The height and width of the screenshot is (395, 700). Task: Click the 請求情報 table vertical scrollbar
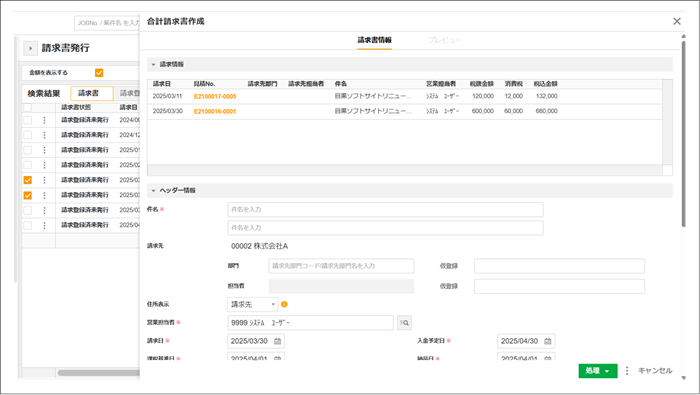click(x=667, y=122)
